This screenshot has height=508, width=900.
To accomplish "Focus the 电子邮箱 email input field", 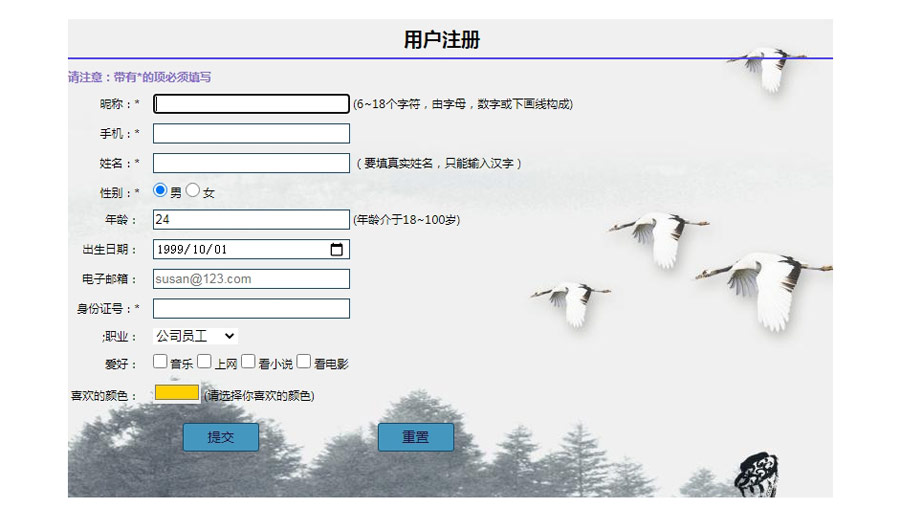I will click(x=251, y=279).
